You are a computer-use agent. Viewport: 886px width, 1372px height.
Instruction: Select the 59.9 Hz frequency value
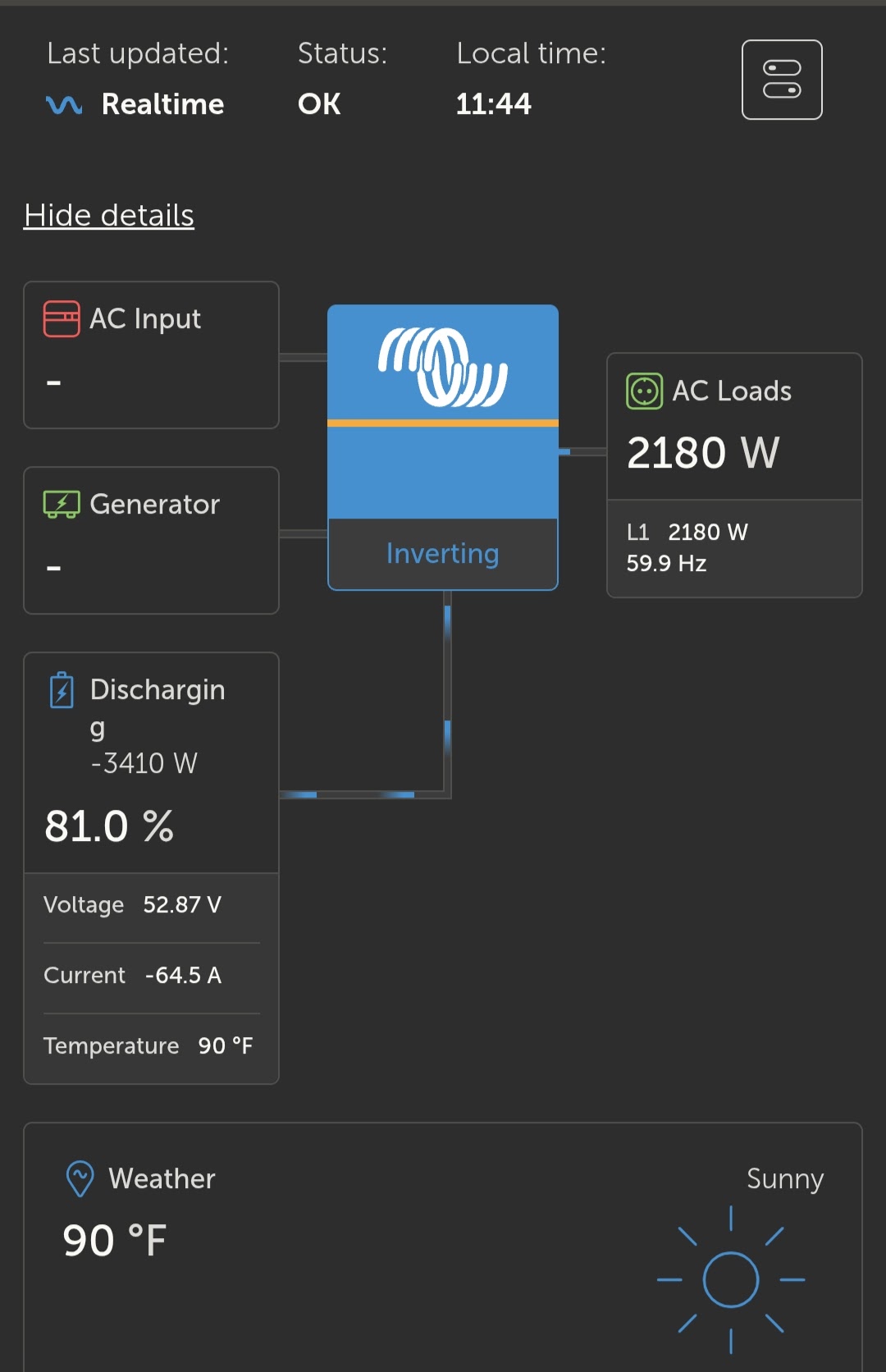click(666, 563)
